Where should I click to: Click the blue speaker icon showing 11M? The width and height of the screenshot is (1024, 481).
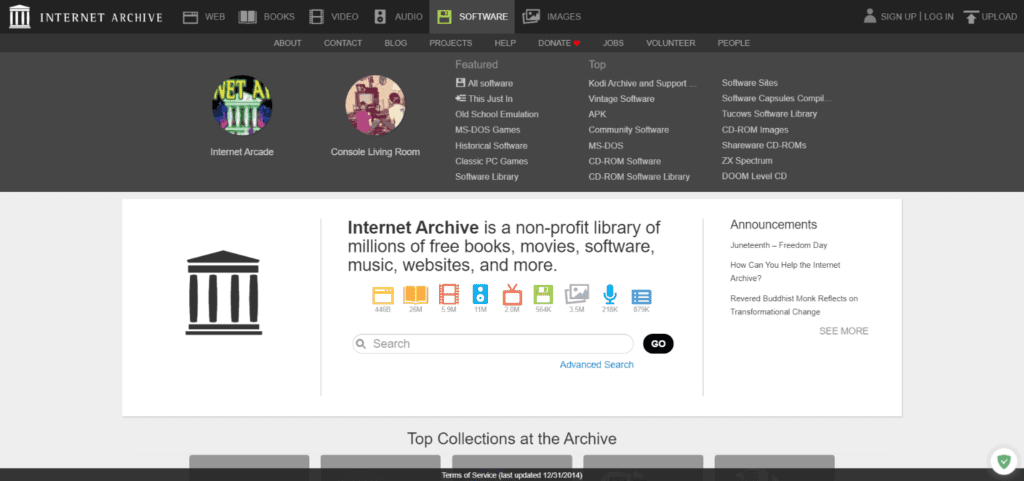tap(480, 294)
